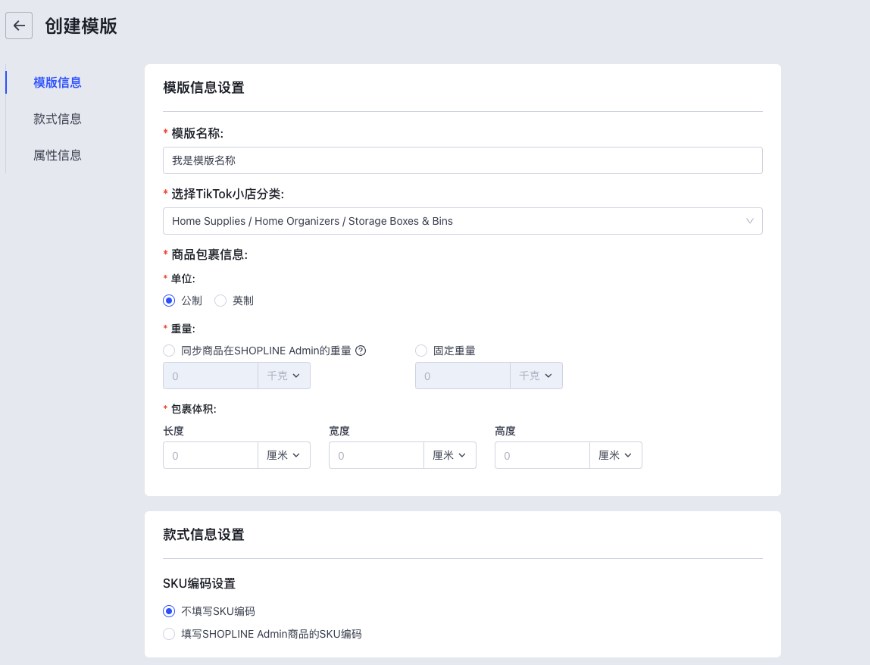This screenshot has height=665, width=870.
Task: Select 不填写SKU编码 option
Action: pyautogui.click(x=169, y=611)
